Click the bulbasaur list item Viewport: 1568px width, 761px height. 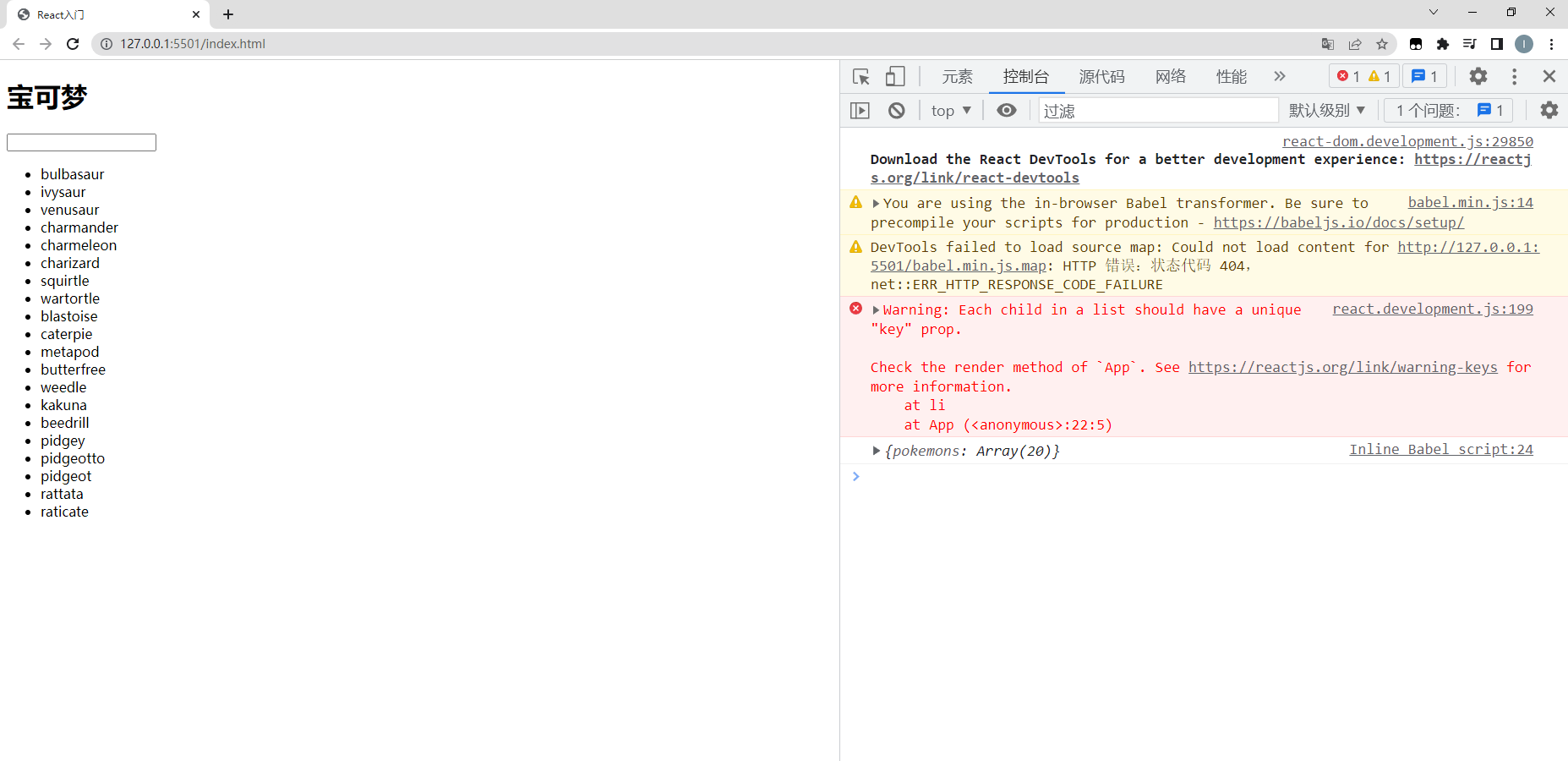pos(72,174)
